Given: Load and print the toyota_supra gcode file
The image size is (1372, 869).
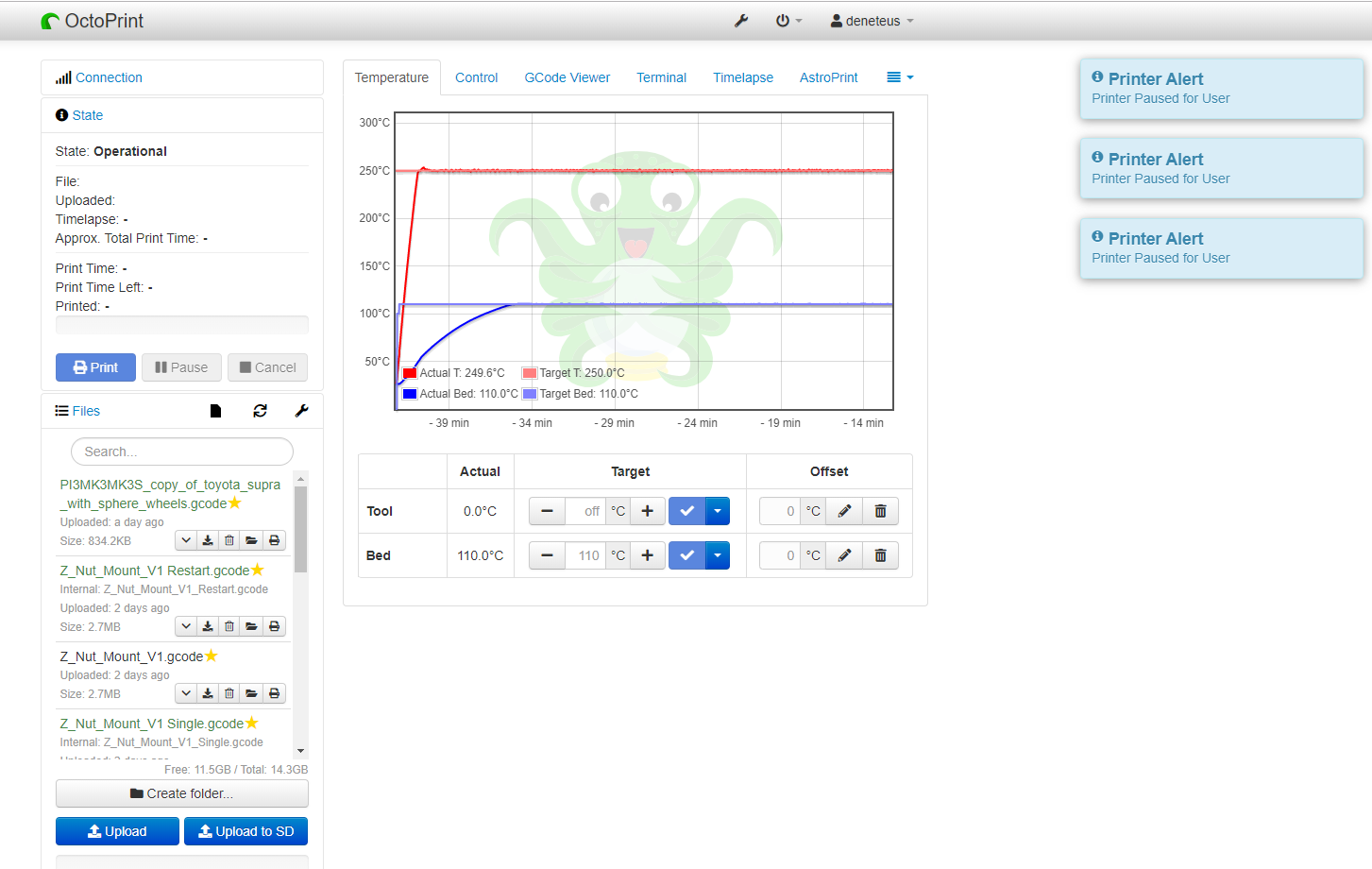Looking at the screenshot, I should [x=274, y=540].
